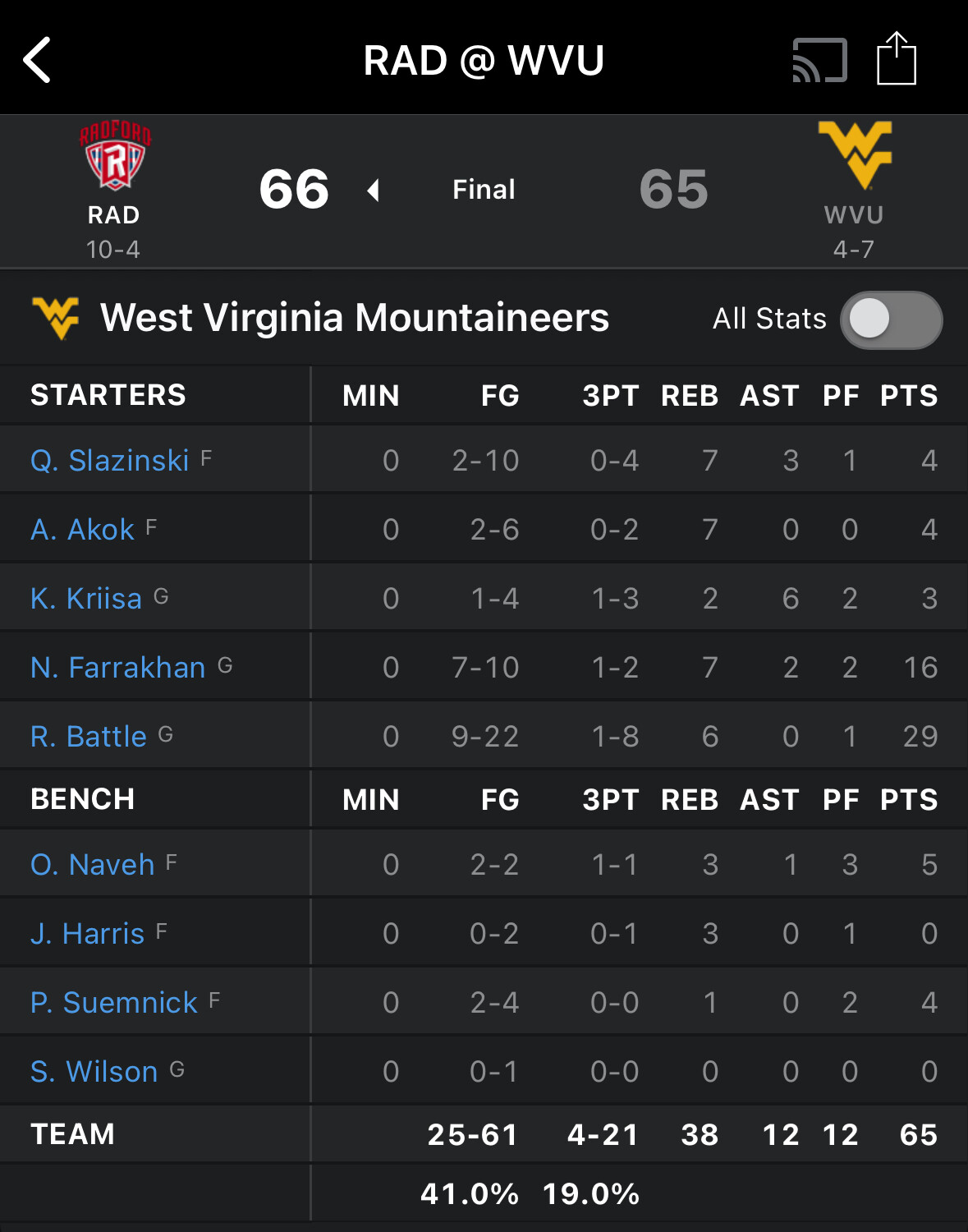This screenshot has width=968, height=1232.
Task: View O. Naveh player page
Action: point(93,865)
